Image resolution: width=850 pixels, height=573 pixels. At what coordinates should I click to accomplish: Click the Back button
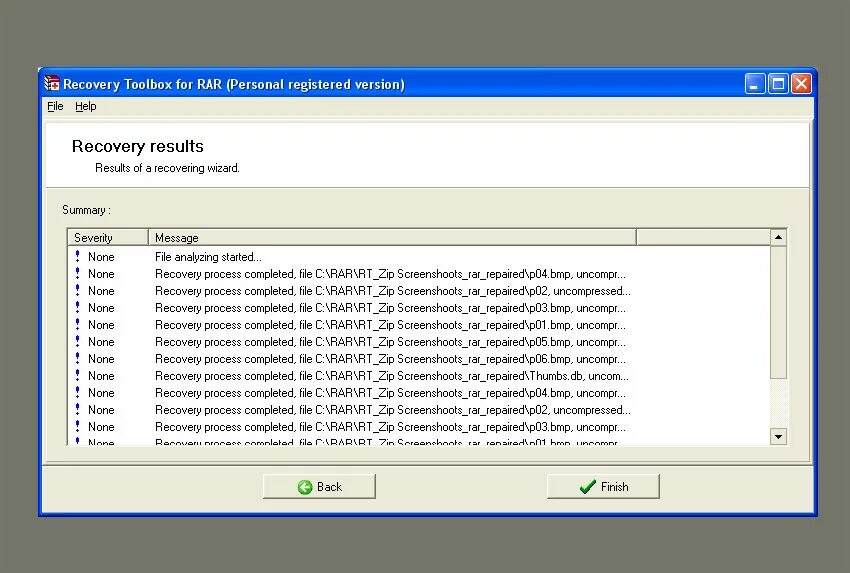pos(319,486)
